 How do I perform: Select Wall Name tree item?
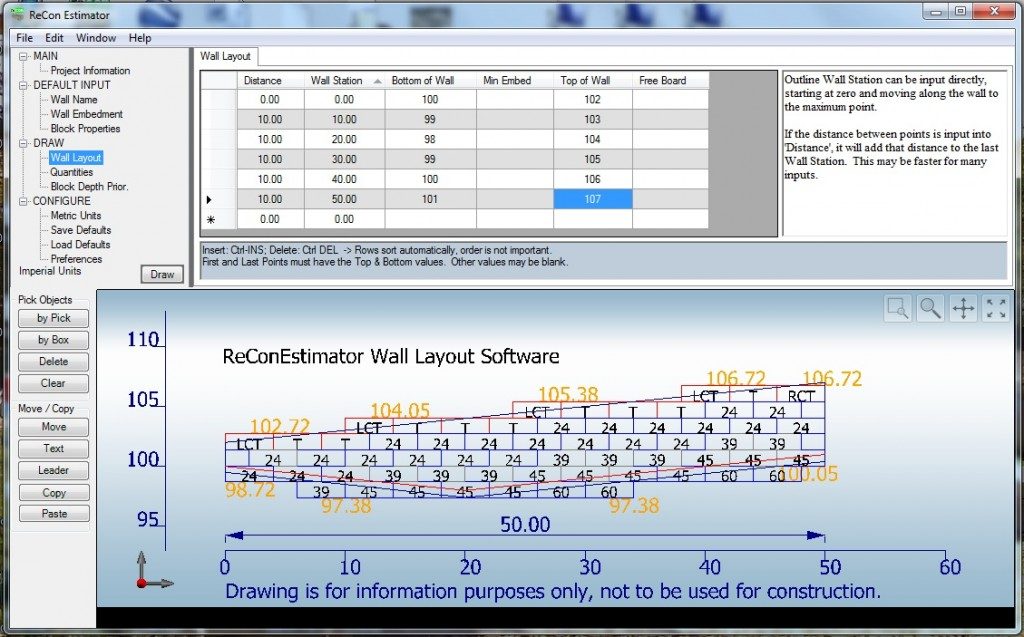[74, 99]
